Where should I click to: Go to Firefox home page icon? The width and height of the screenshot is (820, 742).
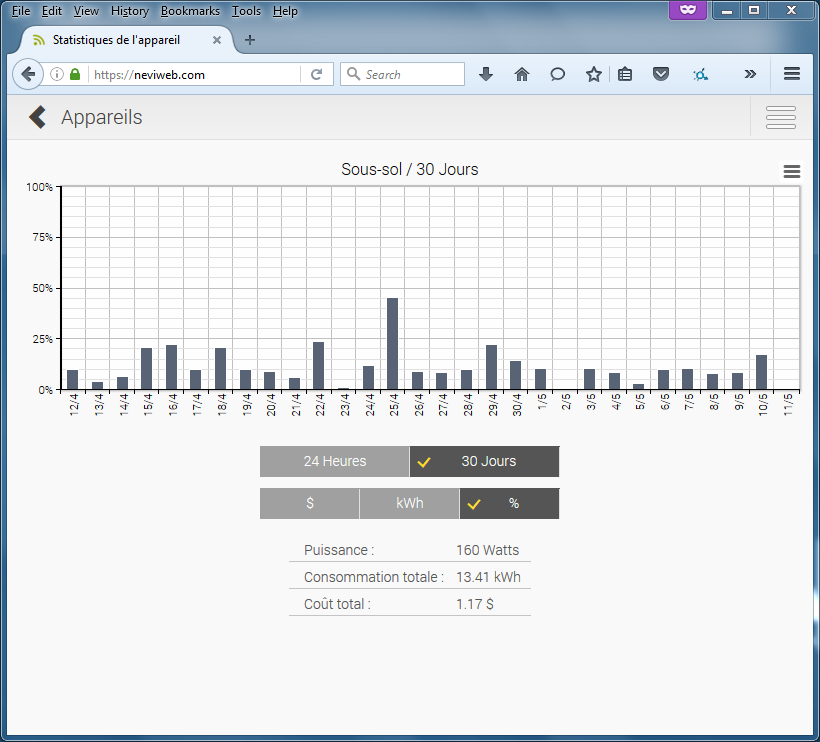(x=521, y=74)
